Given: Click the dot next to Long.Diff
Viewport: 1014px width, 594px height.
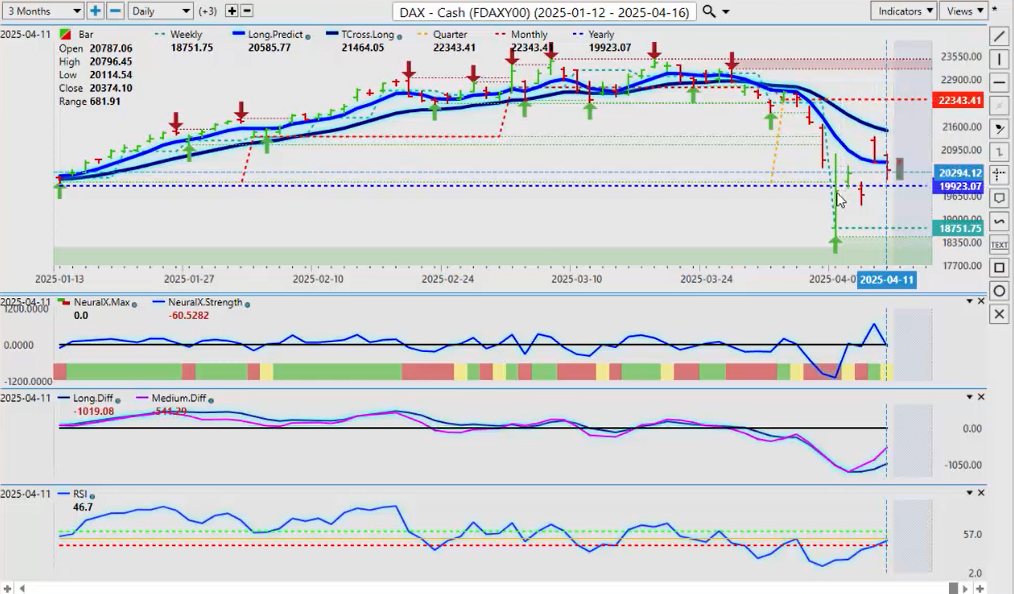Looking at the screenshot, I should (x=120, y=400).
